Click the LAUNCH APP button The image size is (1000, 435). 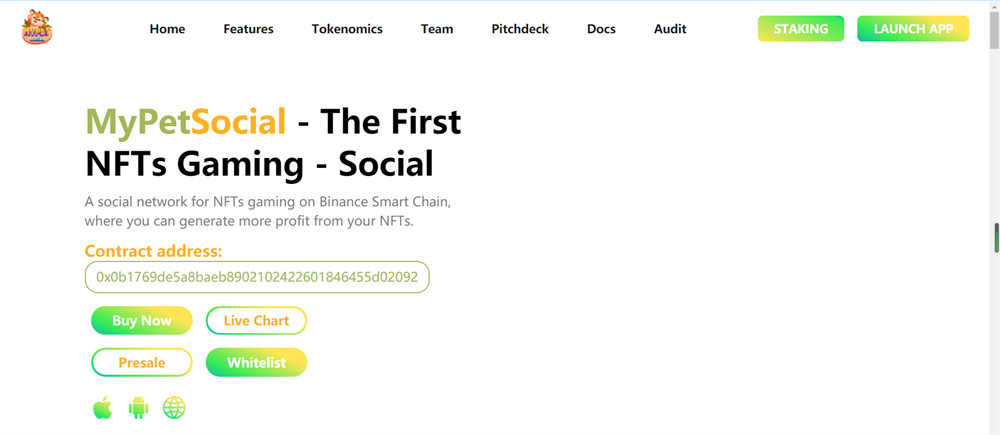click(913, 29)
